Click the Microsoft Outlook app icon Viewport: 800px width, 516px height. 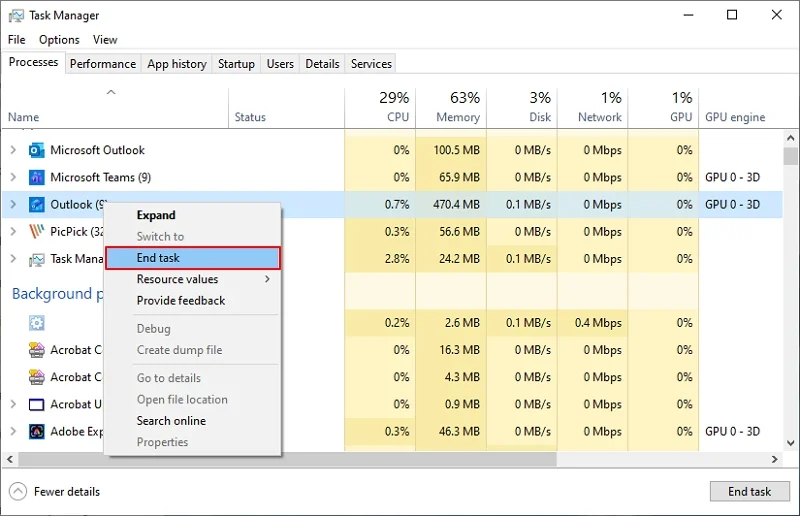click(x=37, y=150)
